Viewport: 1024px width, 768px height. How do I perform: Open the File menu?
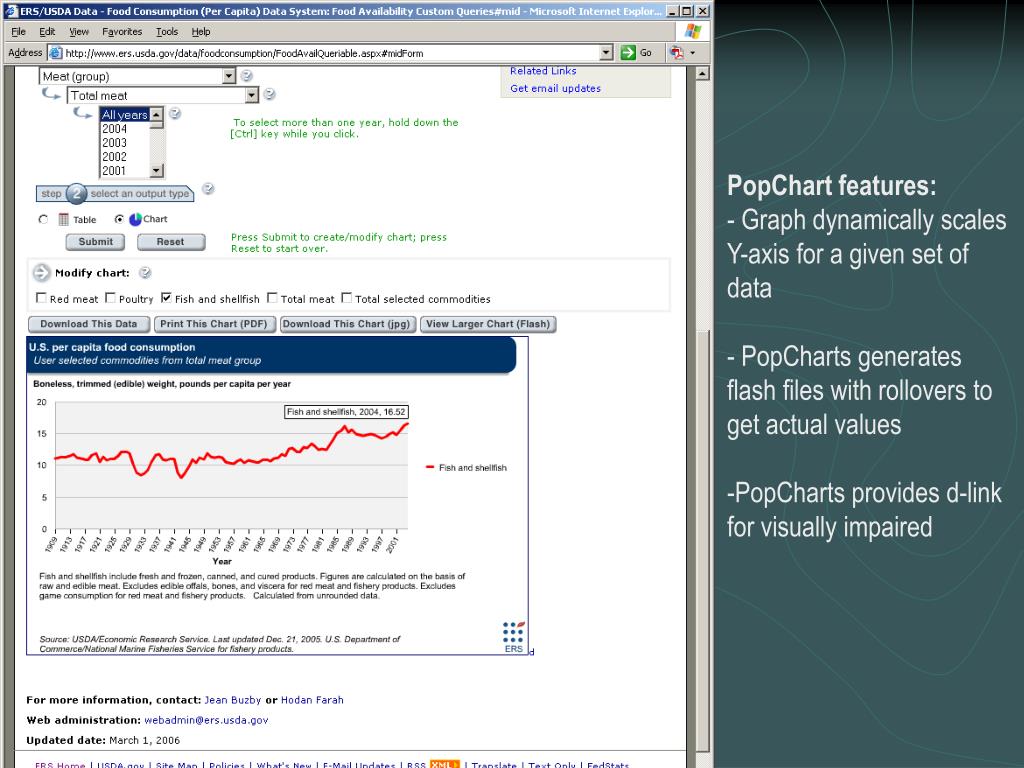pos(18,31)
